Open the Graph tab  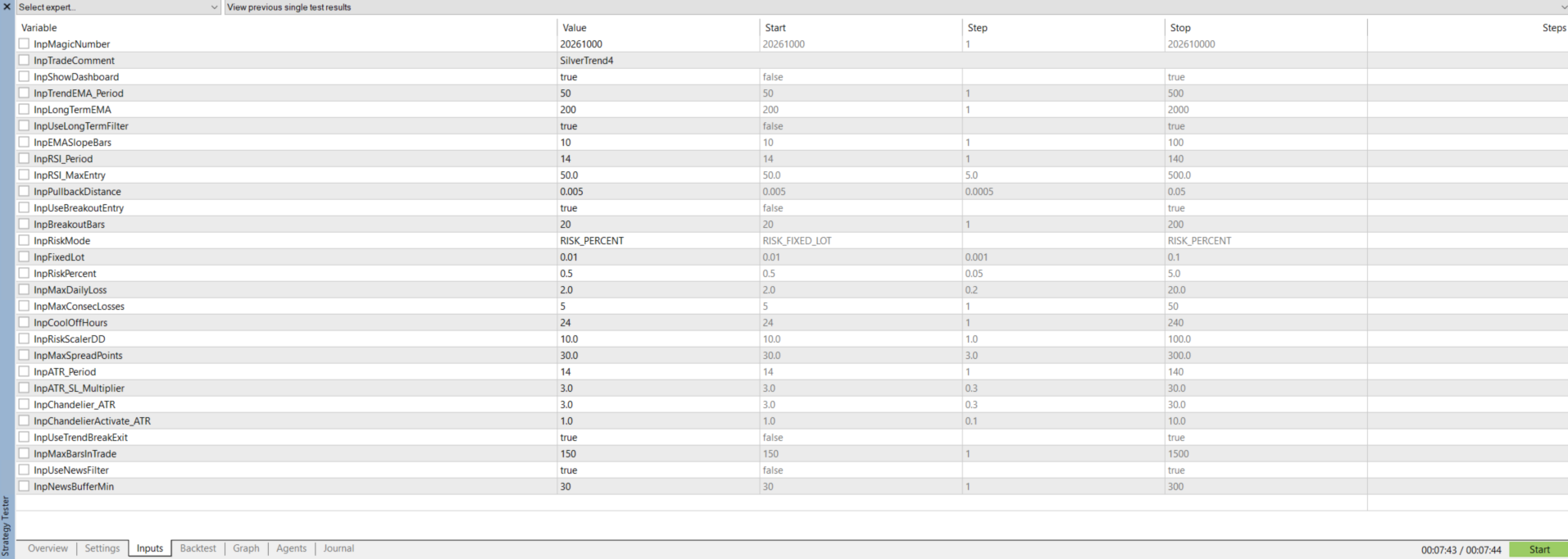tap(246, 548)
